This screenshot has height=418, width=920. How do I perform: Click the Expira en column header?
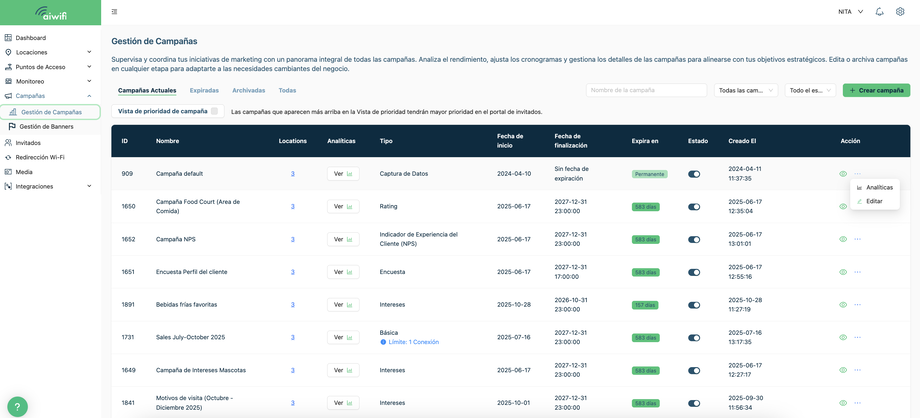645,141
